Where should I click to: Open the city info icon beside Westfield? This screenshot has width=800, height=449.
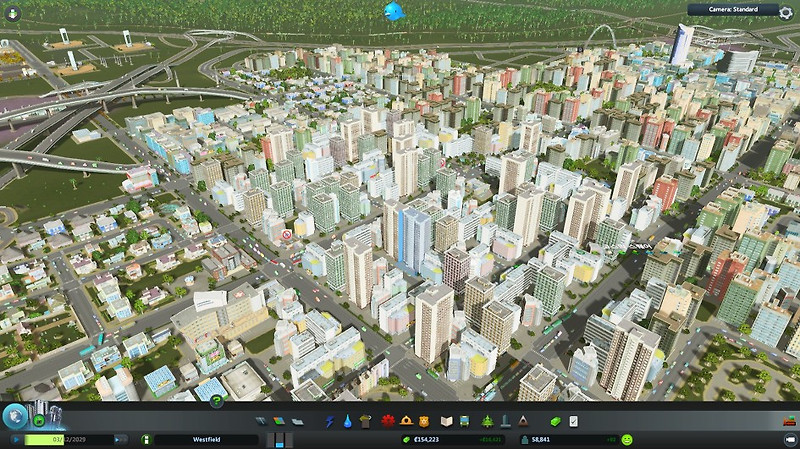point(146,439)
